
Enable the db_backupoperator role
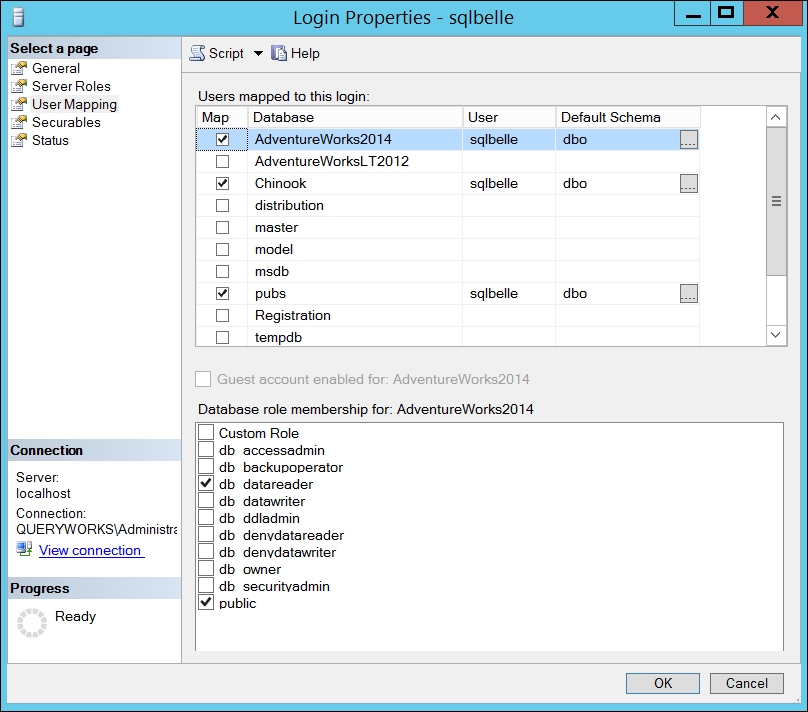pyautogui.click(x=206, y=466)
